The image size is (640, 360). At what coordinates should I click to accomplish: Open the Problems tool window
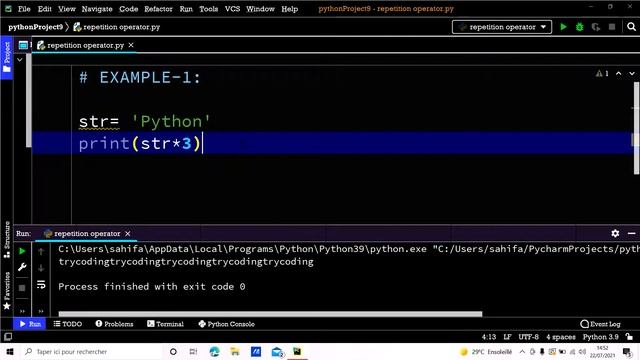[x=114, y=324]
